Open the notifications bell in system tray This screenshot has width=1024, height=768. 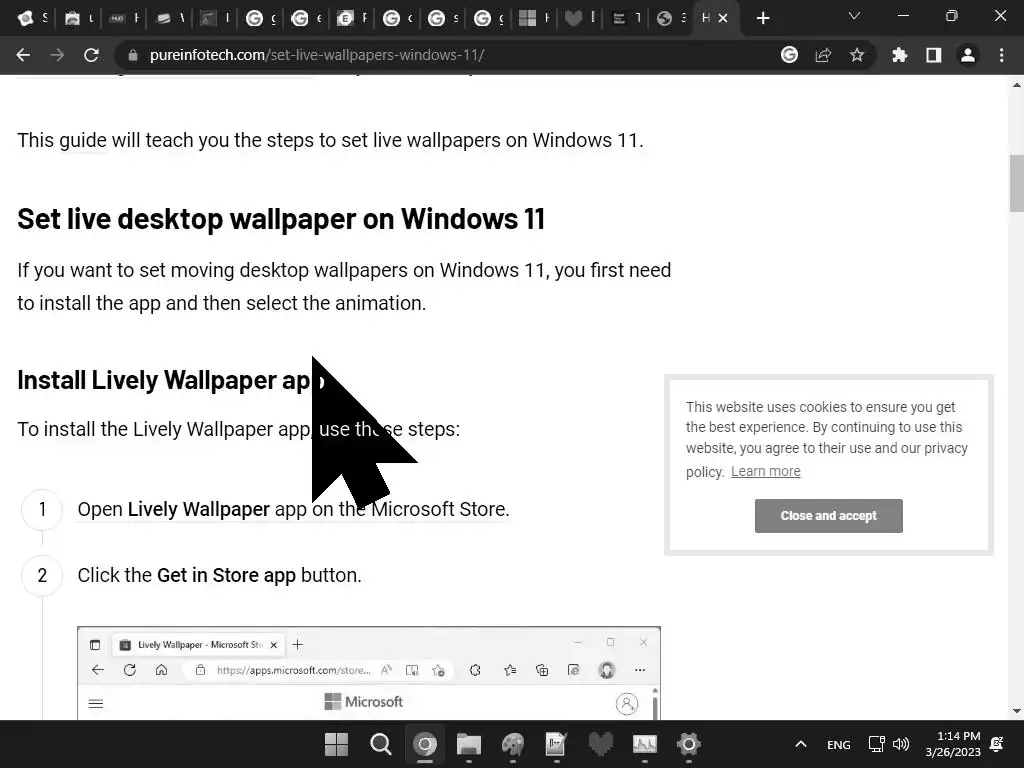pos(997,744)
